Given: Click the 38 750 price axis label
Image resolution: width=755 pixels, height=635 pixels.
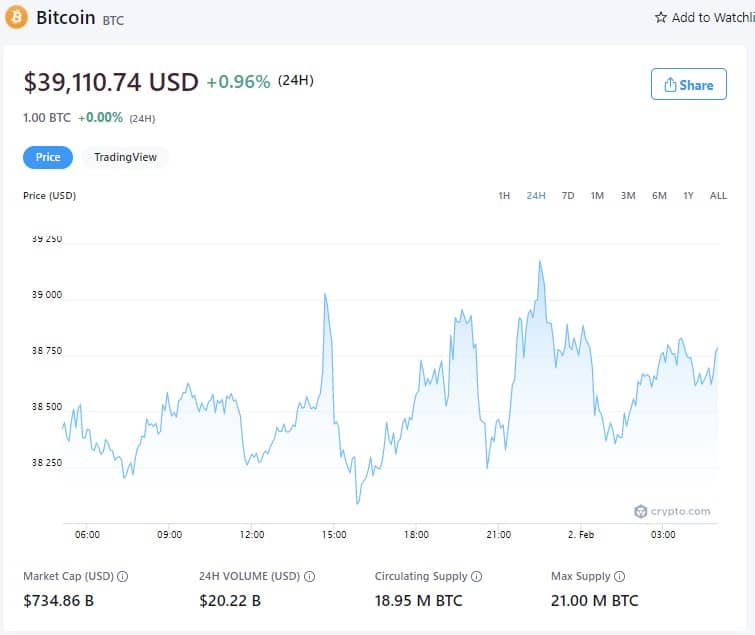Looking at the screenshot, I should click(47, 351).
